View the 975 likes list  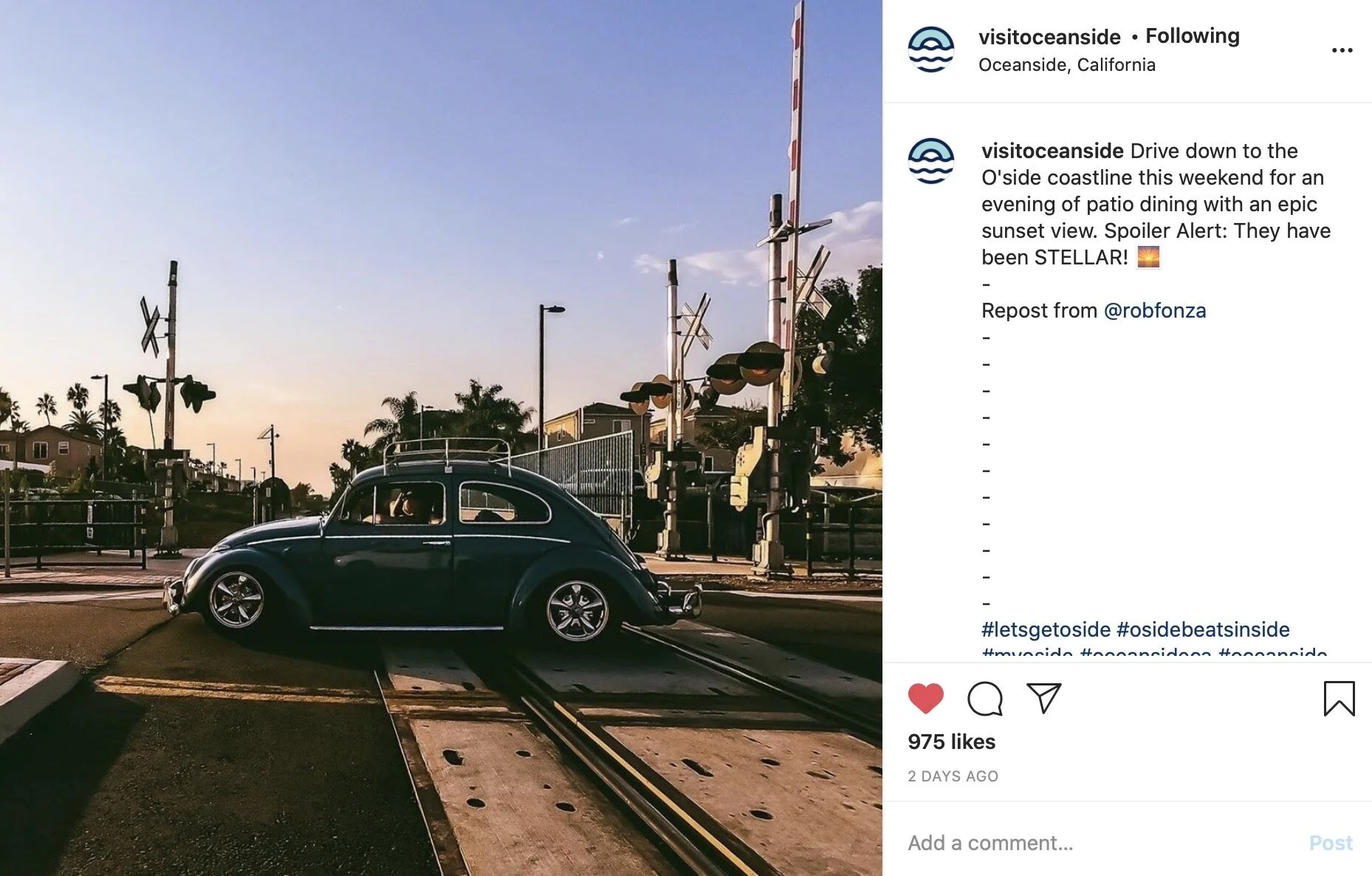click(x=951, y=742)
